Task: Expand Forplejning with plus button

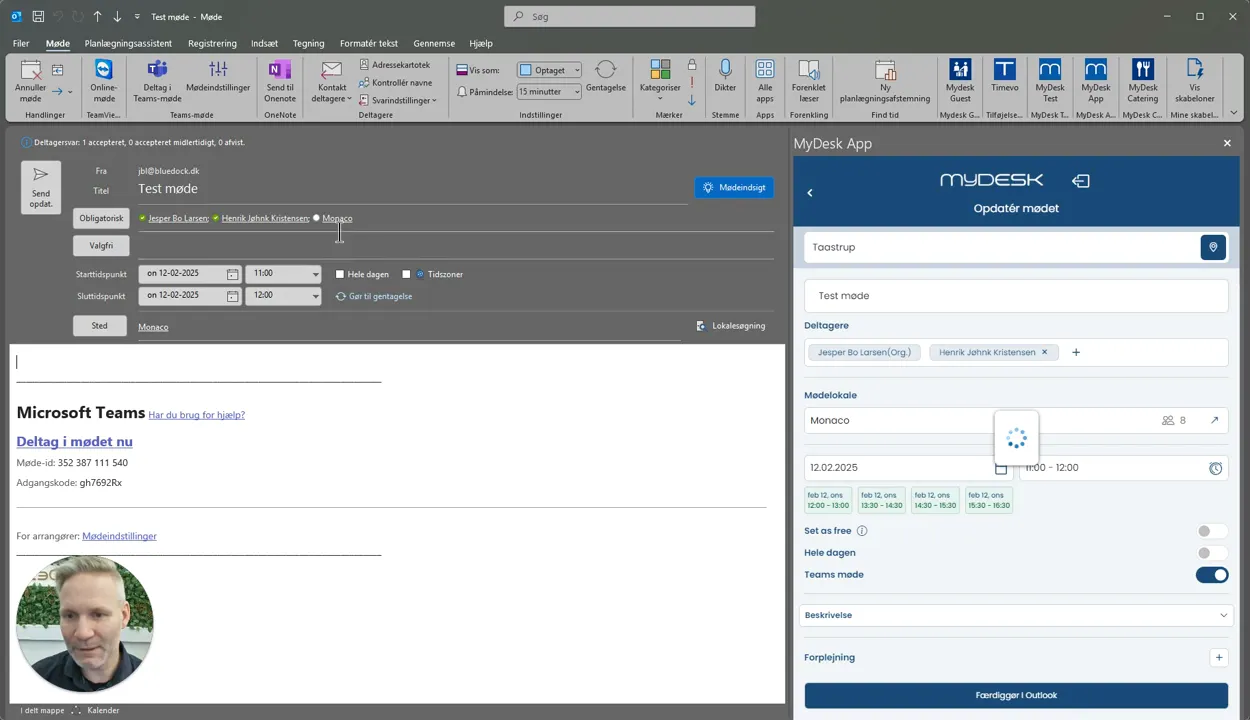Action: tap(1218, 657)
